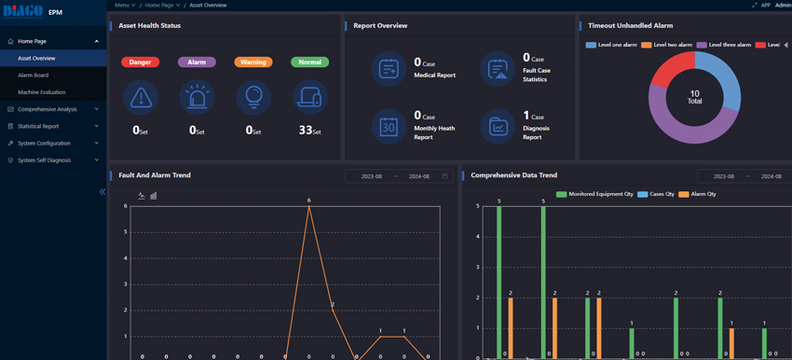The height and width of the screenshot is (360, 792).
Task: Open the Danger assets triangle icon
Action: 140,97
